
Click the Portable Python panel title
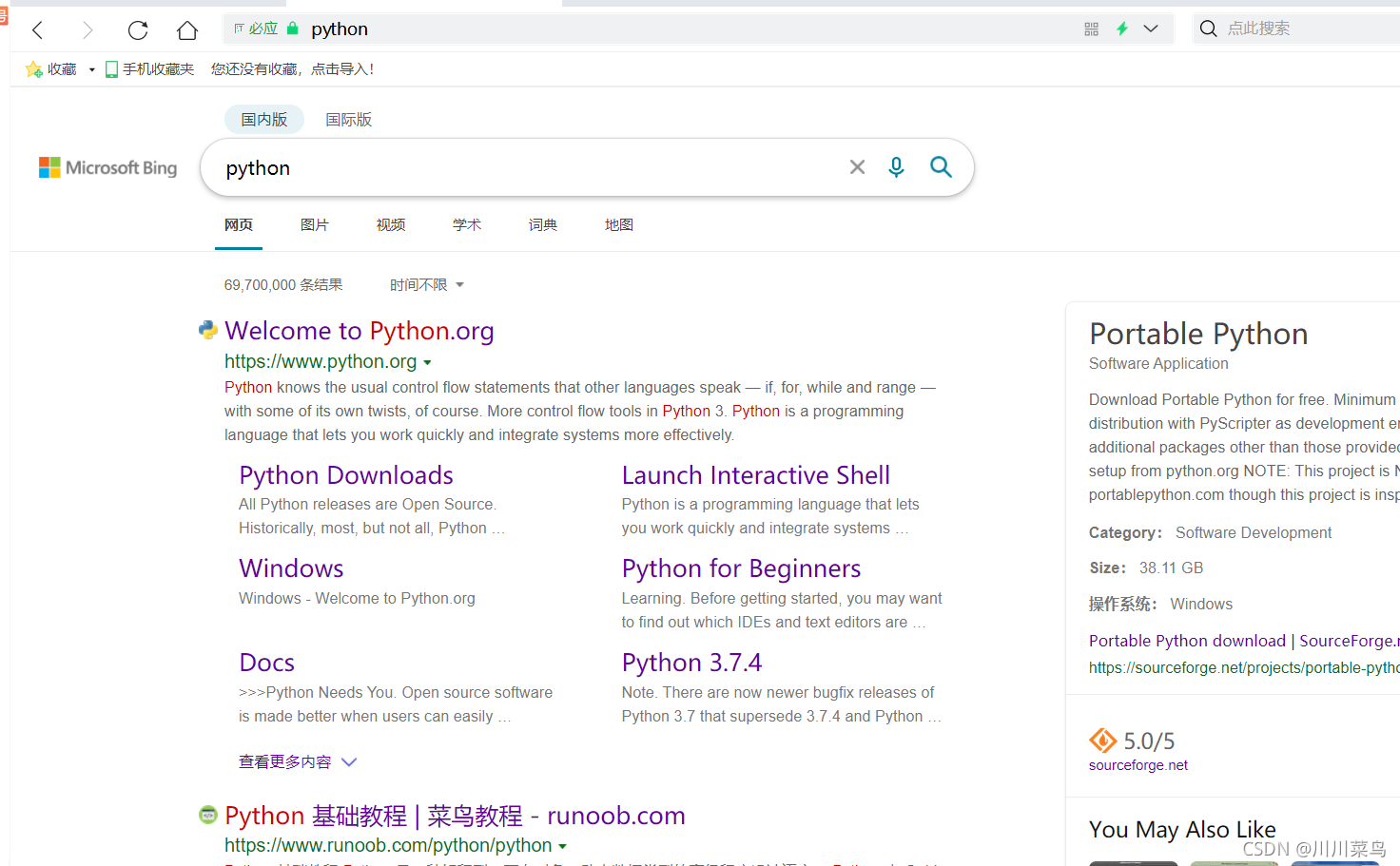click(x=1198, y=334)
